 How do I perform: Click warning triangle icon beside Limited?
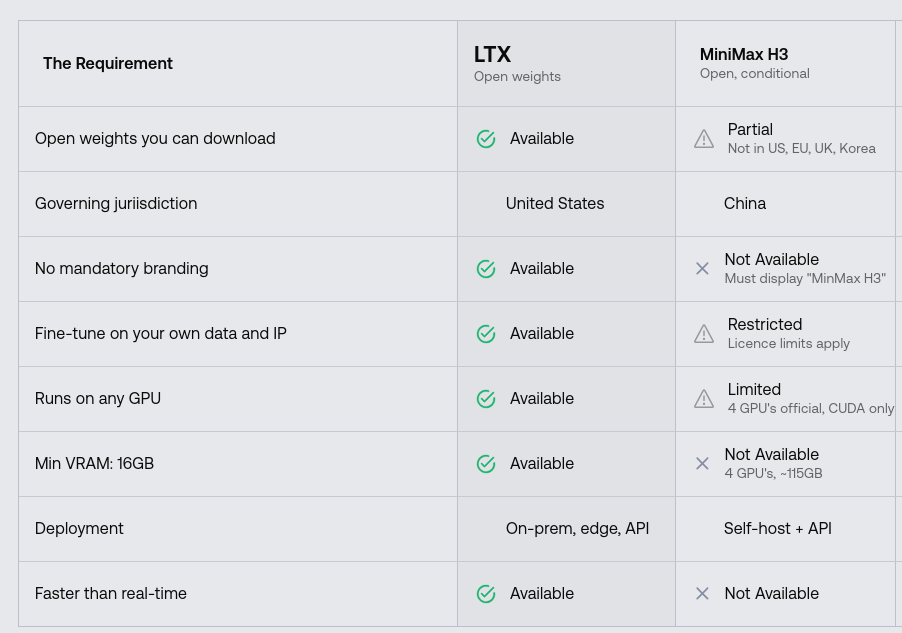click(x=704, y=399)
